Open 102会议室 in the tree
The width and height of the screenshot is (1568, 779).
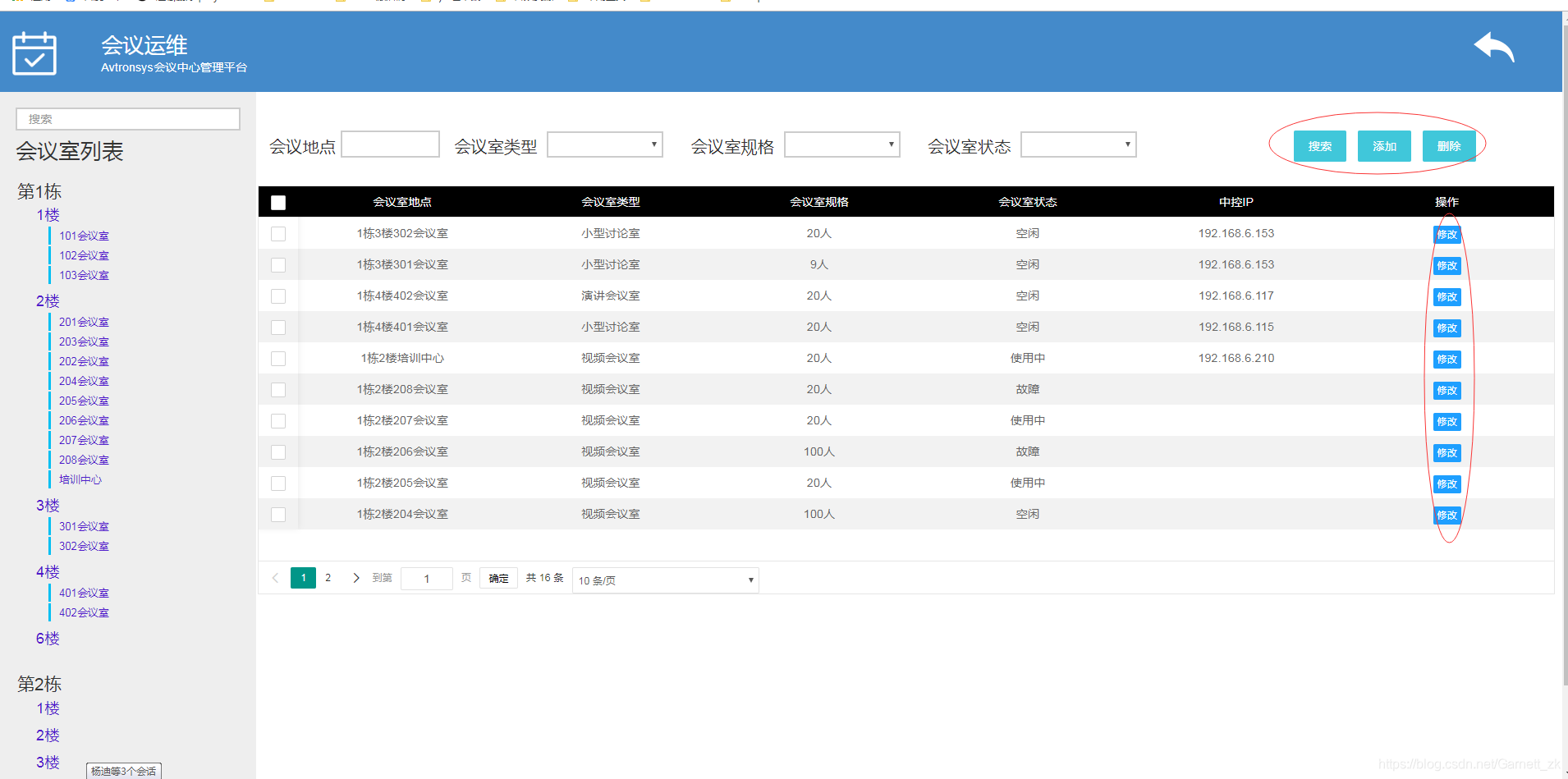(84, 255)
